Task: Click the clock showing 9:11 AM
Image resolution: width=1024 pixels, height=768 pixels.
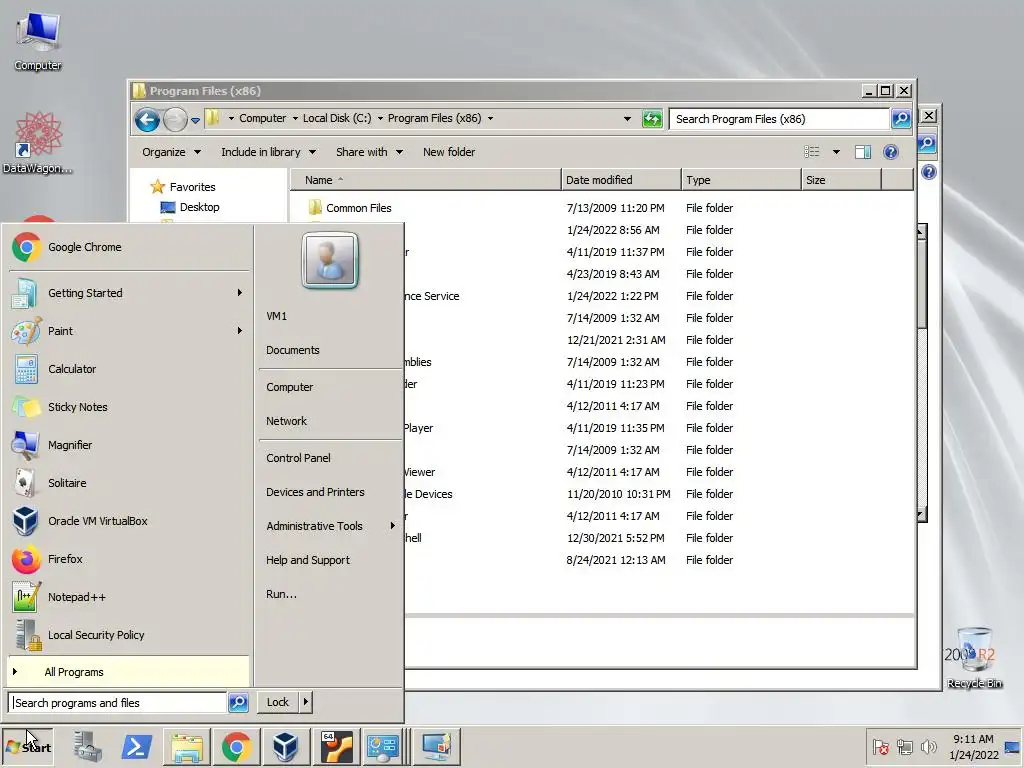Action: pyautogui.click(x=973, y=739)
